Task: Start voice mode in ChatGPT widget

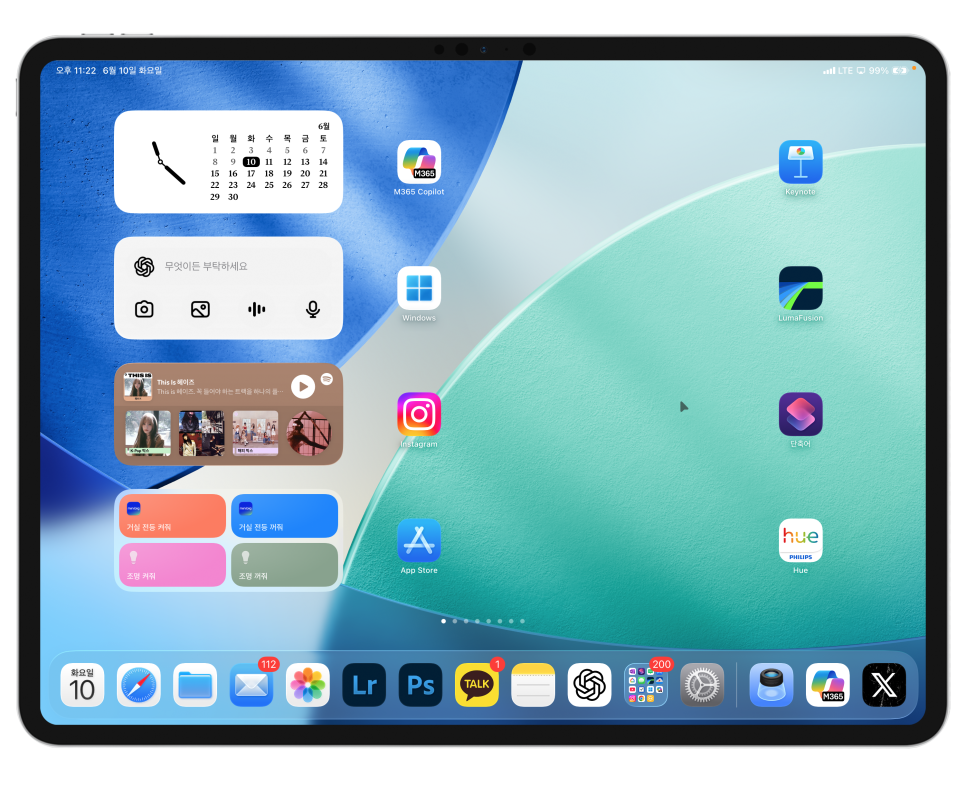Action: (x=256, y=309)
